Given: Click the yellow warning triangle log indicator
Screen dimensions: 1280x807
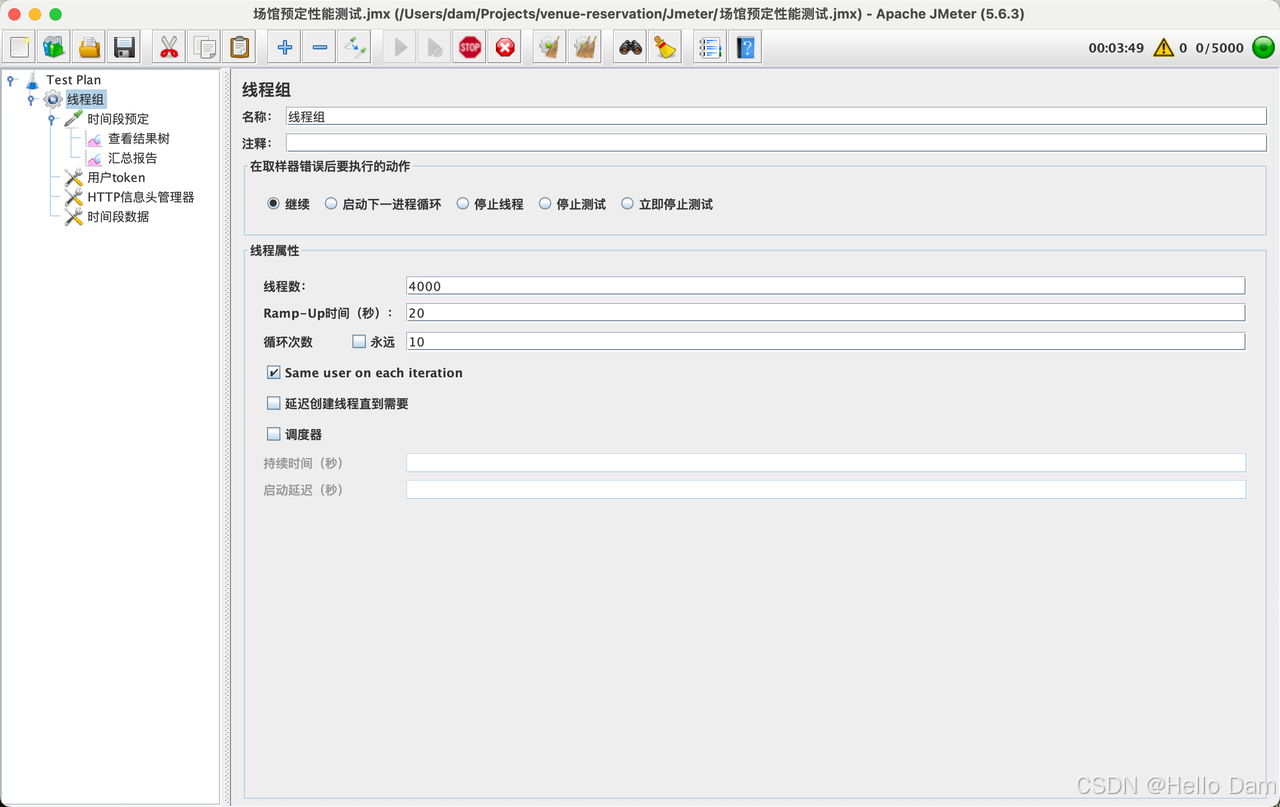Looking at the screenshot, I should (1163, 47).
